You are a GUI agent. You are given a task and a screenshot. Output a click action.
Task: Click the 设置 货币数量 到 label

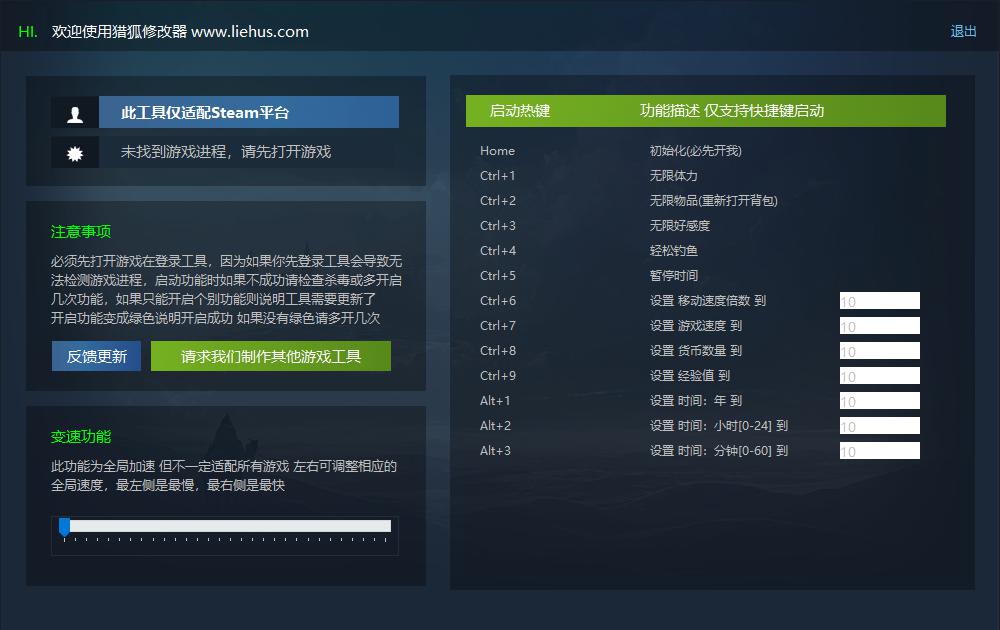click(x=696, y=351)
